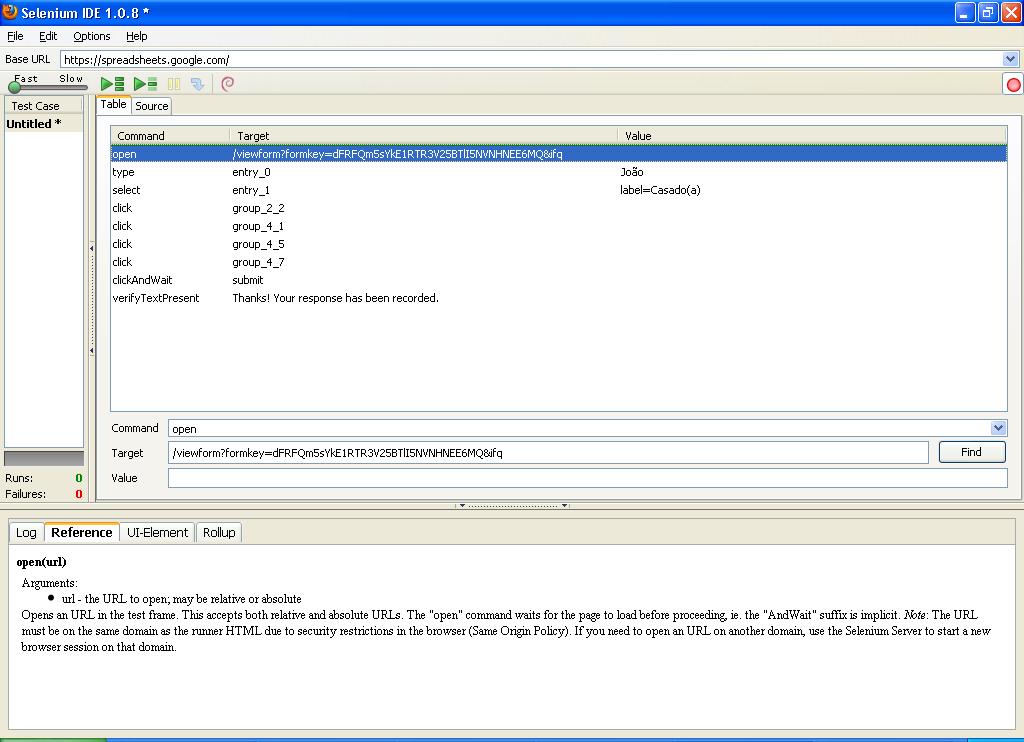
Task: Select the Untitled test case
Action: tap(44, 123)
